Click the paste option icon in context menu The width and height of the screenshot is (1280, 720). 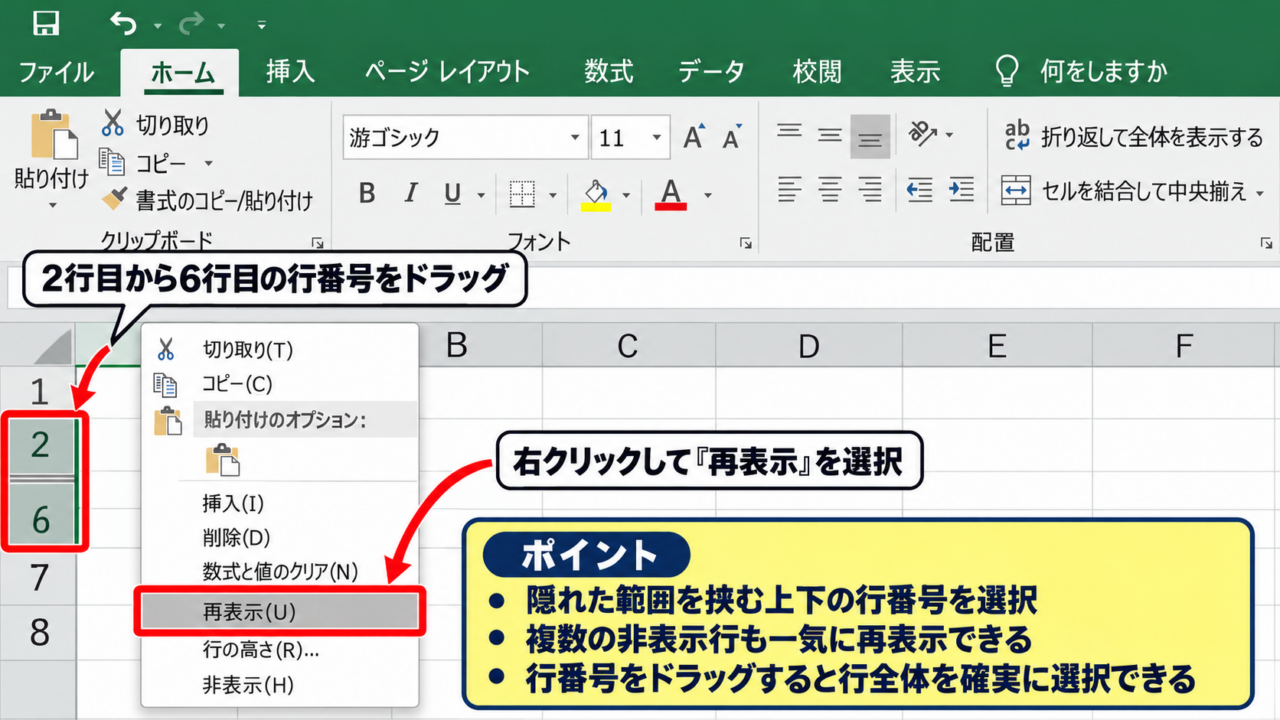click(222, 460)
